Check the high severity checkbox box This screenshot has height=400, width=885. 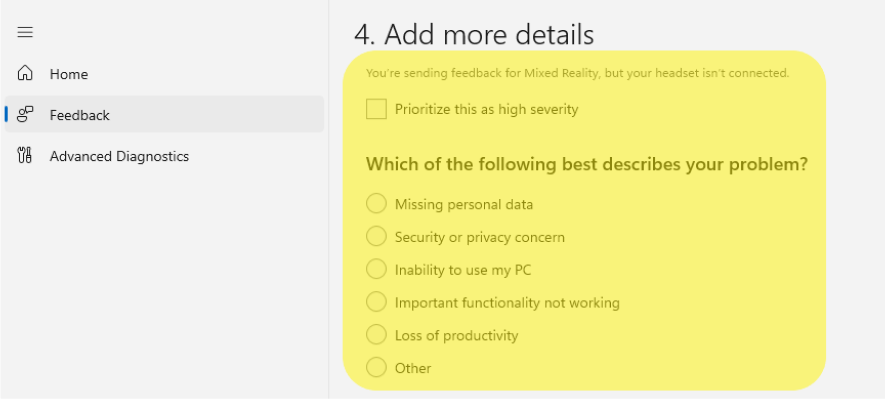[376, 109]
